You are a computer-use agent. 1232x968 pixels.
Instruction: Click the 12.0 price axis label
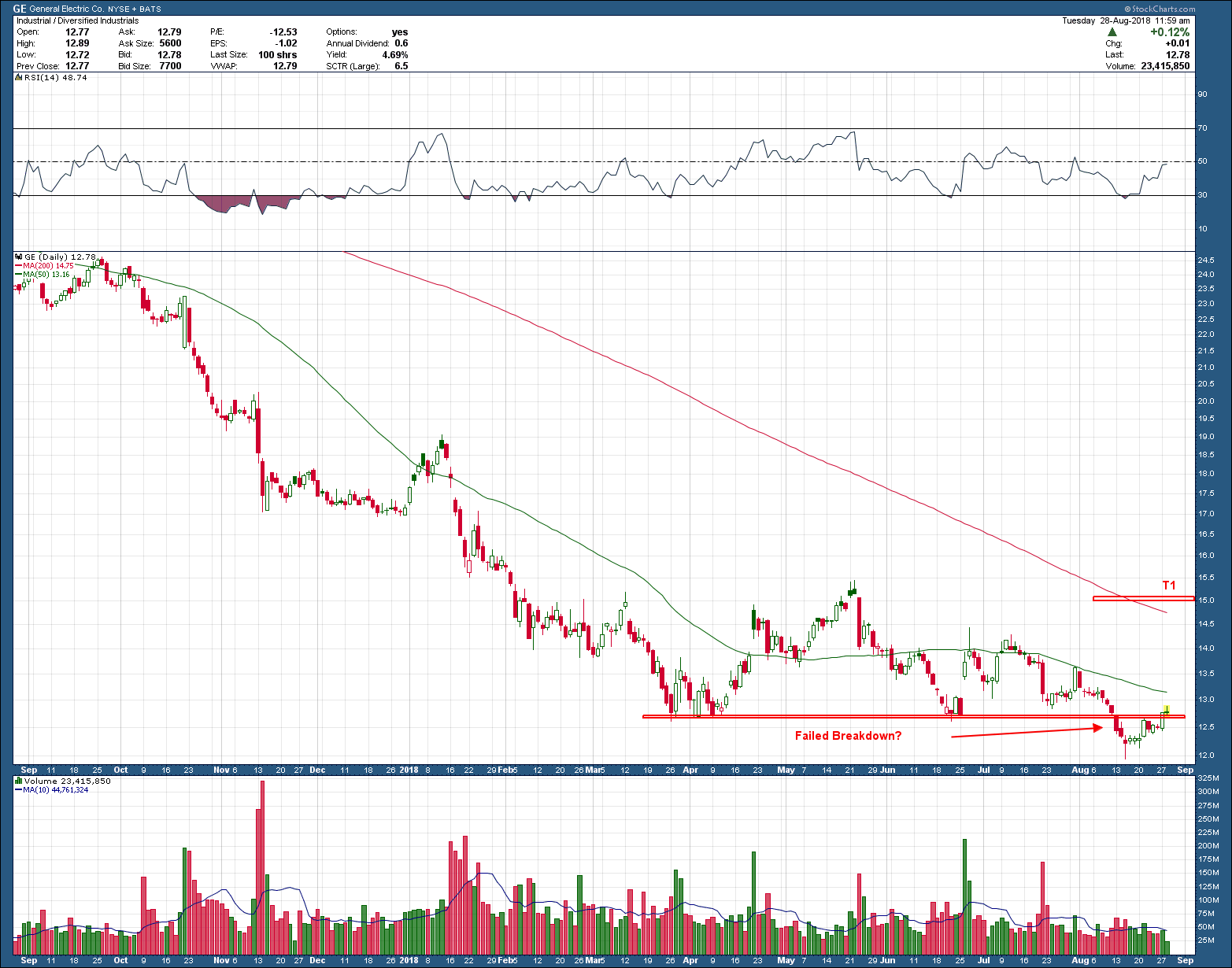1205,755
